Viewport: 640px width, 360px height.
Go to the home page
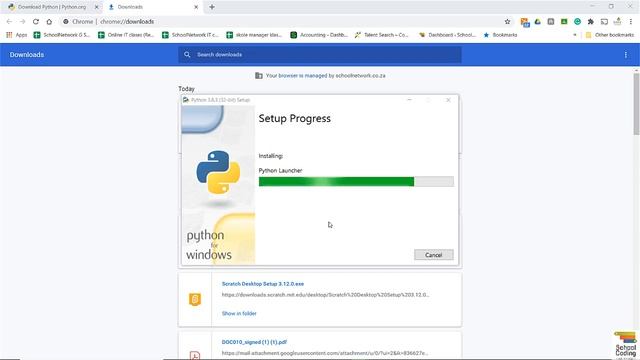click(x=49, y=22)
